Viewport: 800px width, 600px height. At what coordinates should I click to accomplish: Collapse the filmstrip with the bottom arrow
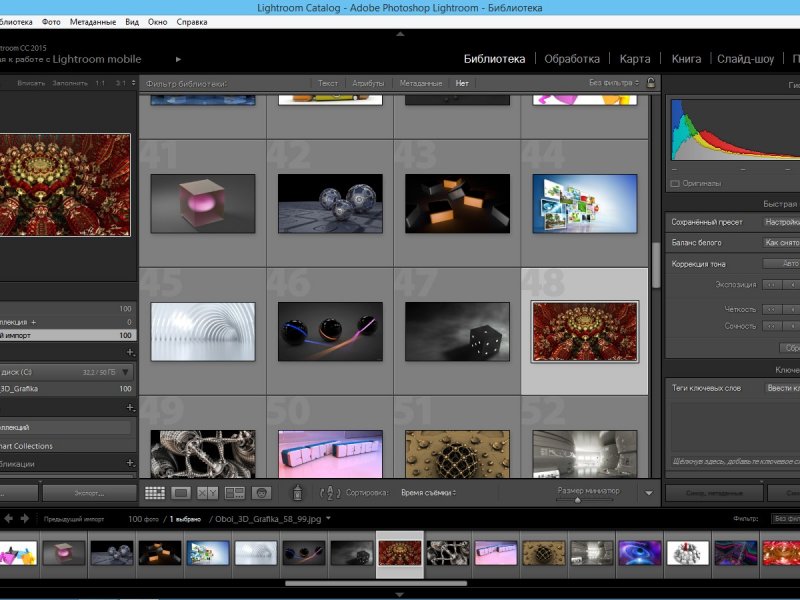pyautogui.click(x=400, y=594)
